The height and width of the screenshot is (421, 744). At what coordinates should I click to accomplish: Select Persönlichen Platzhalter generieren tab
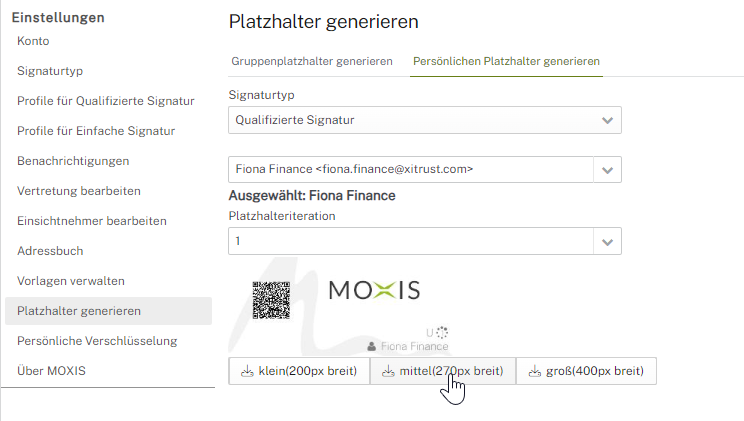(506, 61)
